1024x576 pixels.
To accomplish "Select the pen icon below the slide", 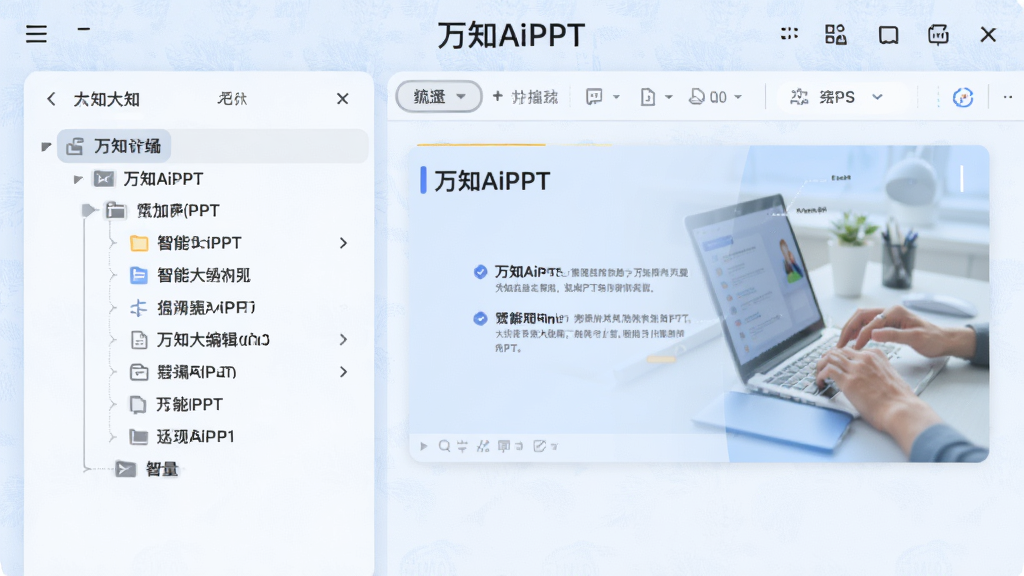I will point(483,446).
